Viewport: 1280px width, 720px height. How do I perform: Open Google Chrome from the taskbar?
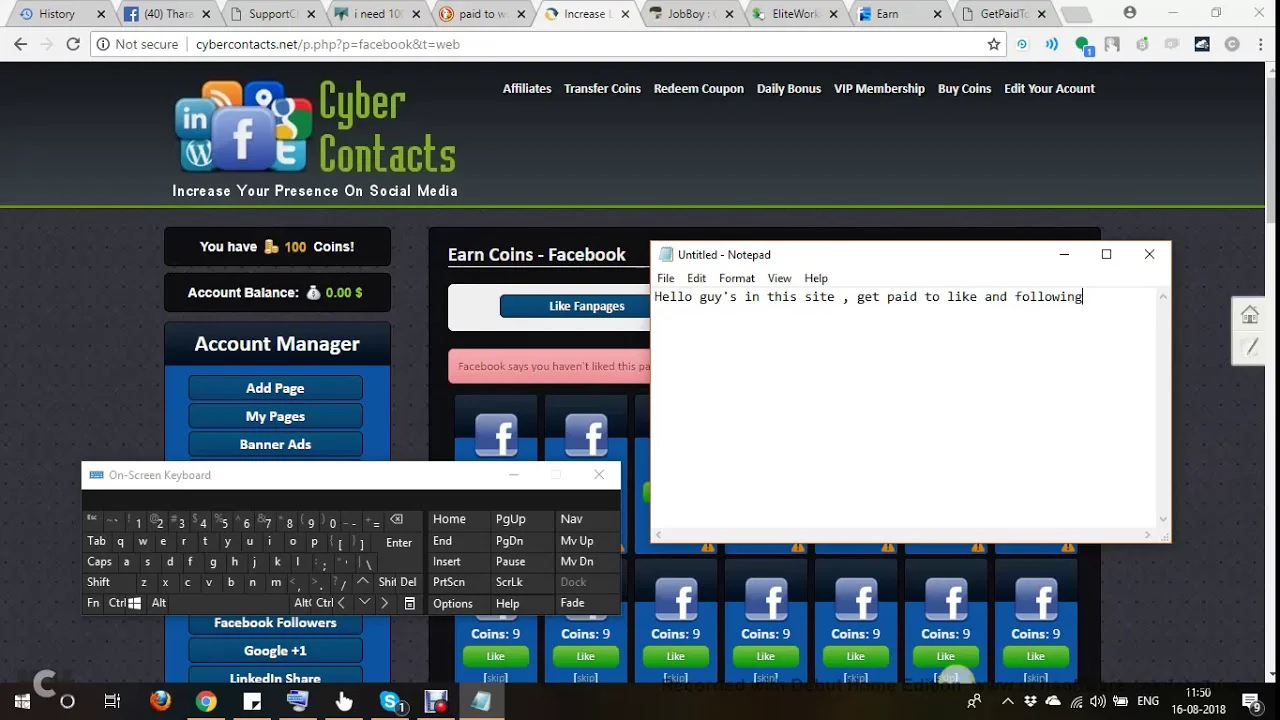pyautogui.click(x=206, y=701)
